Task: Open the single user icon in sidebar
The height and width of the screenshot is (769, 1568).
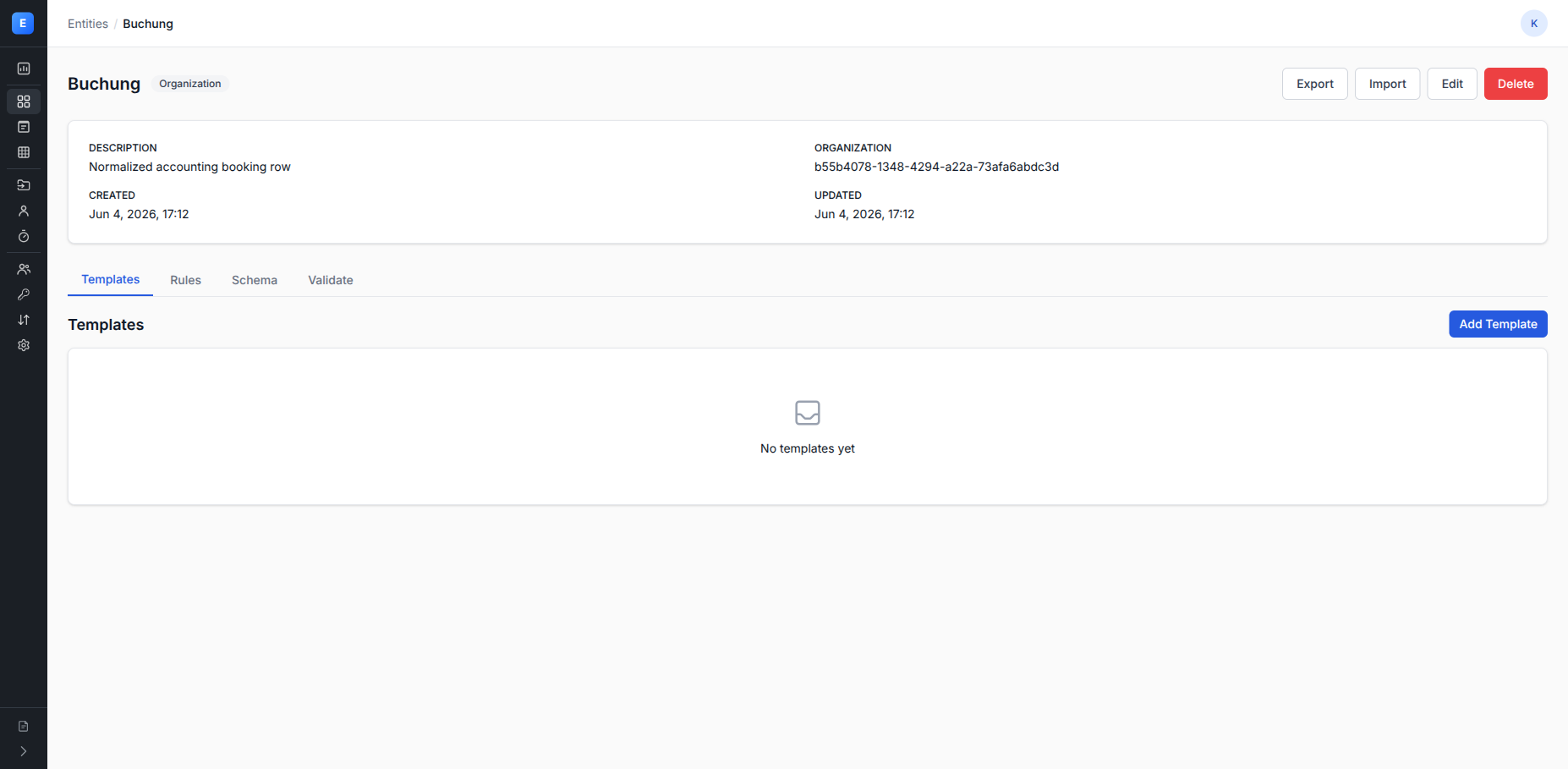Action: 24,211
